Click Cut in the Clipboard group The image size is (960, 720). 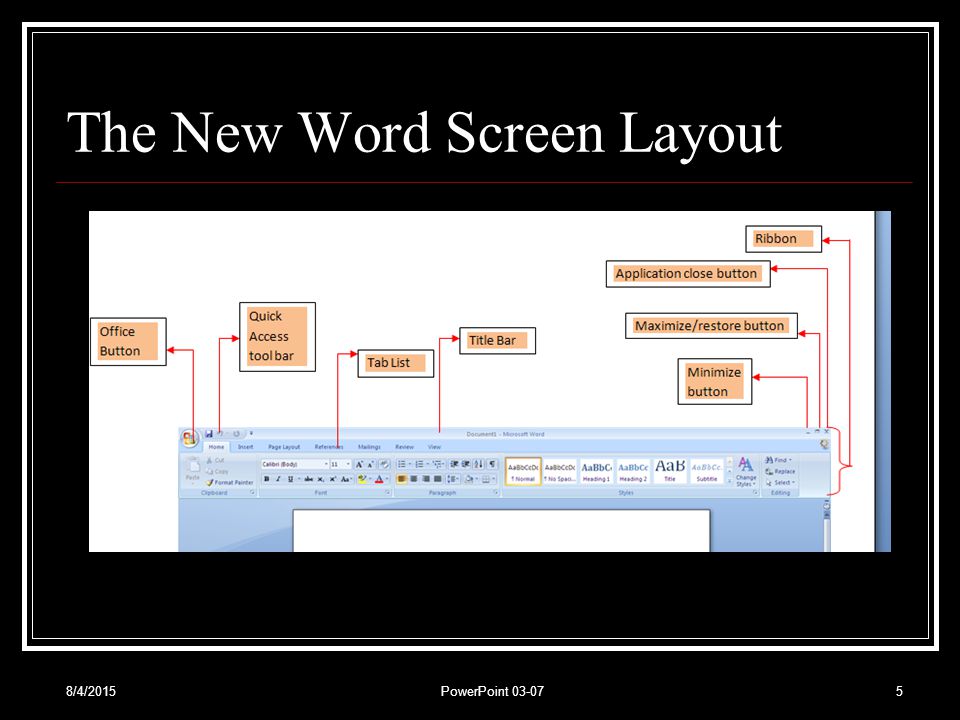coord(216,460)
